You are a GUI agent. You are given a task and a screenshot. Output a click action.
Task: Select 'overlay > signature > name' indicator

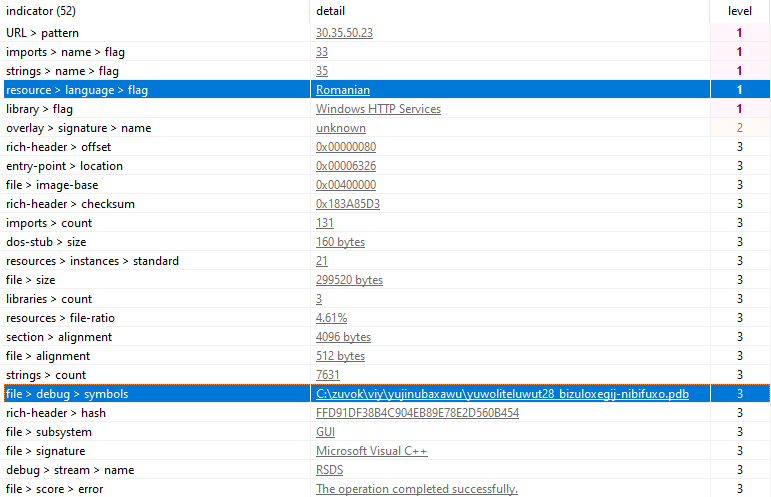click(79, 128)
